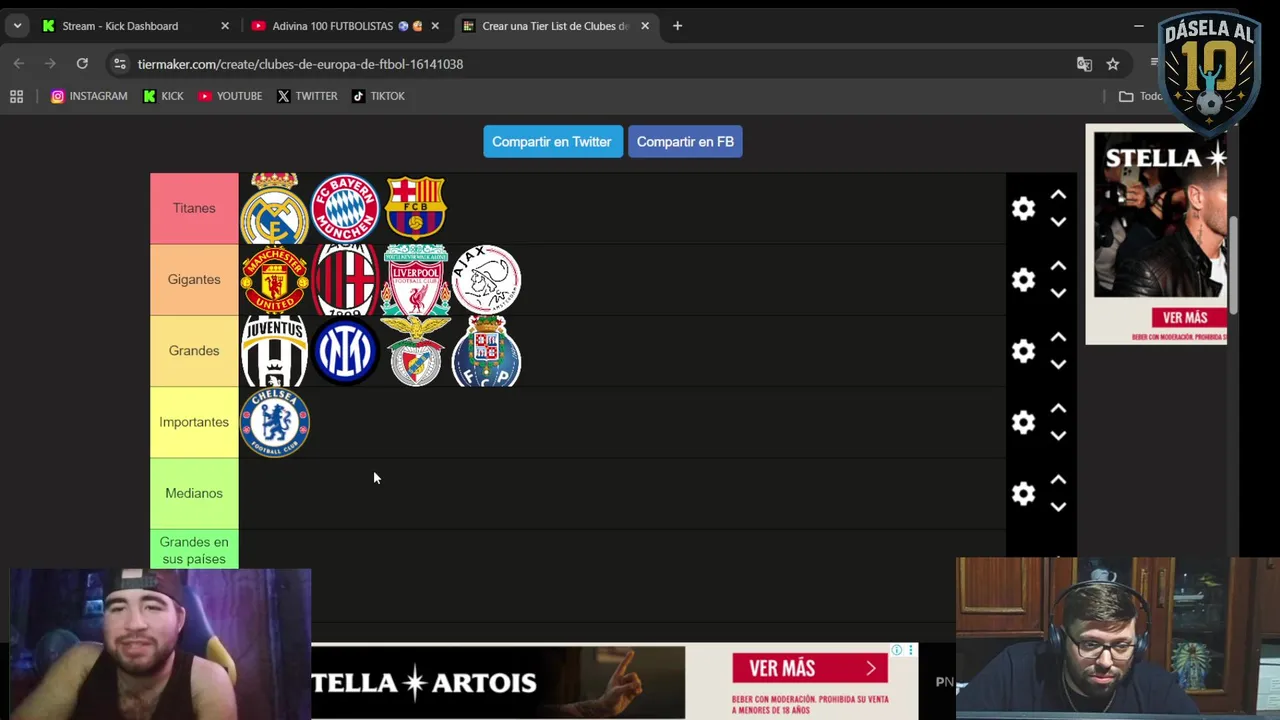Click the Chelsea crest in Importantes
Image resolution: width=1280 pixels, height=720 pixels.
275,422
